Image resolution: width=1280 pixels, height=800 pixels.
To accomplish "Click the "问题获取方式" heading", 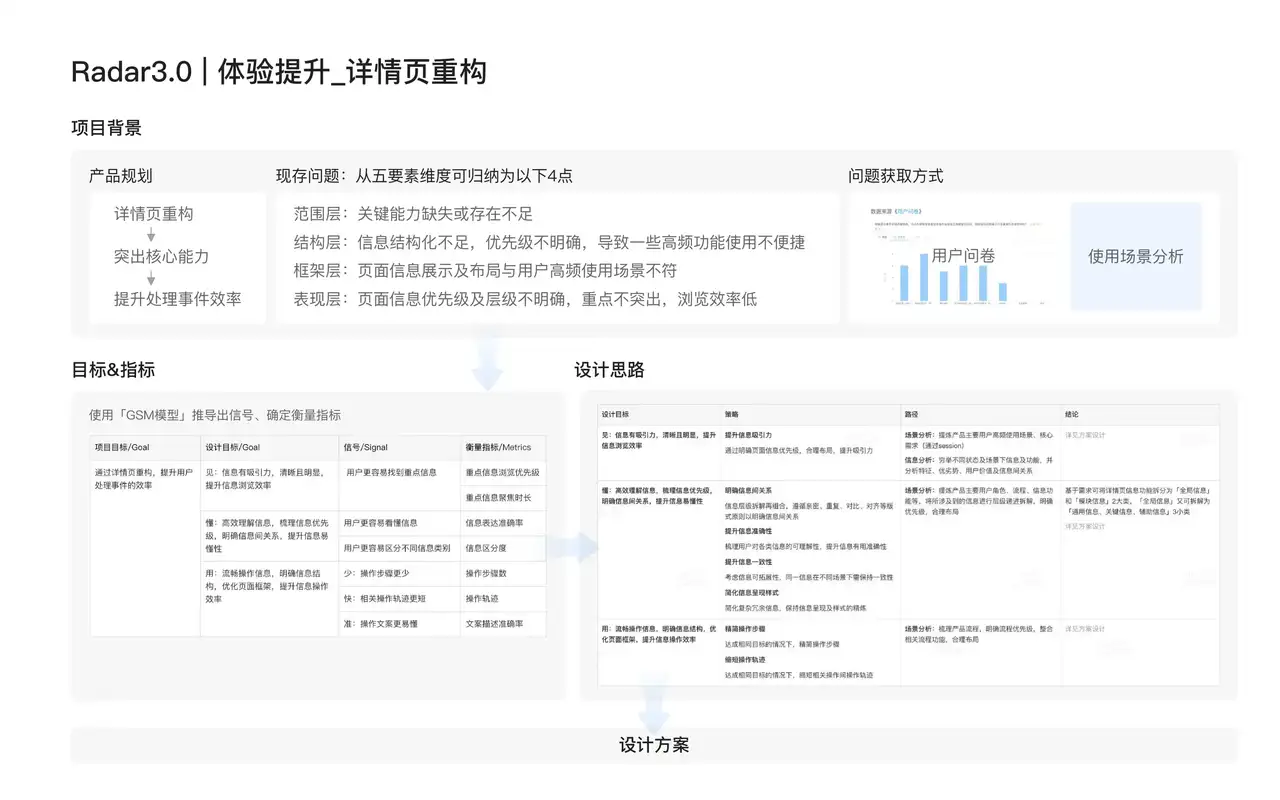I will [896, 176].
